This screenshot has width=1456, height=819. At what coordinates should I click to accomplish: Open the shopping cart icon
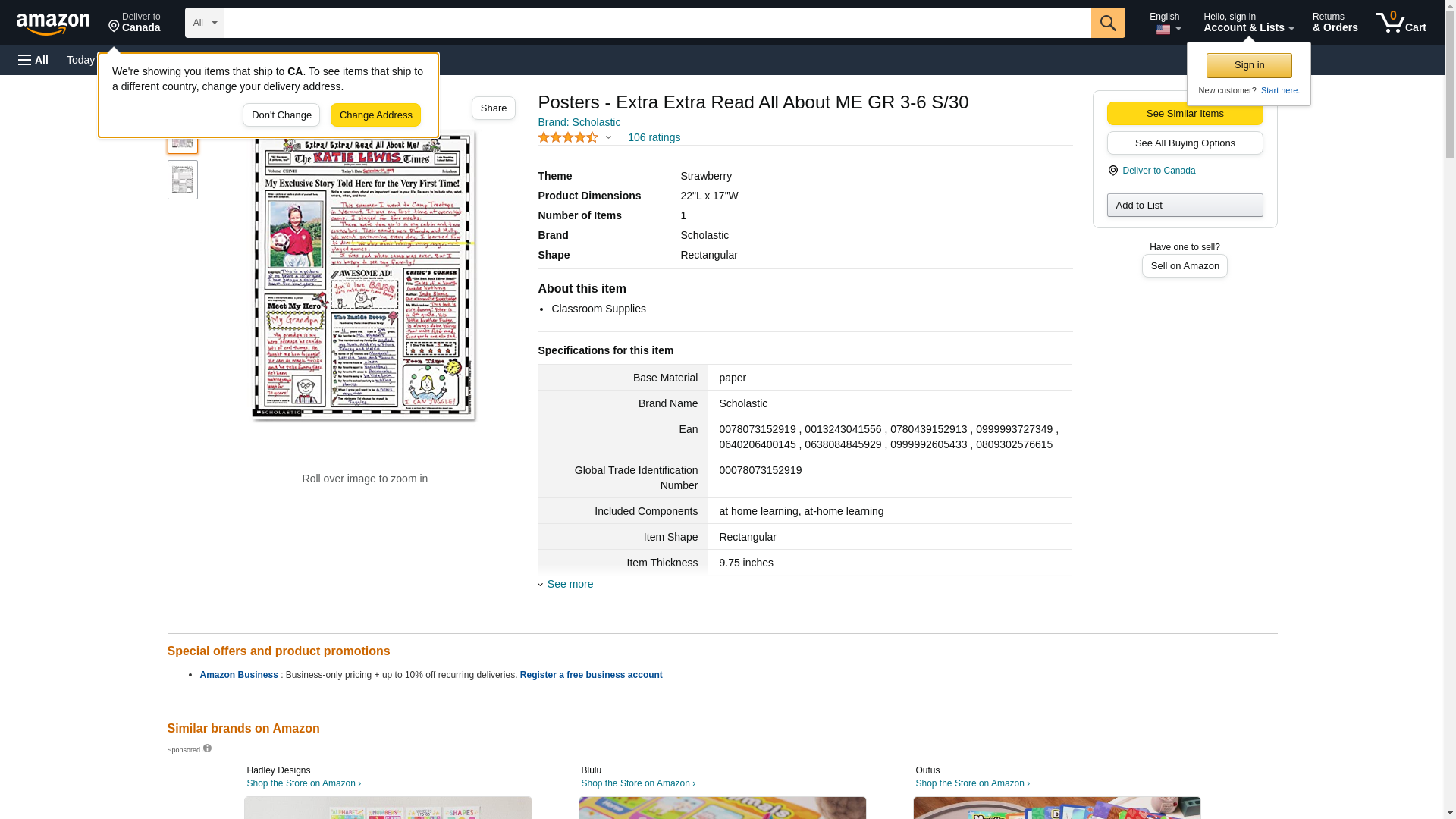click(x=1401, y=23)
